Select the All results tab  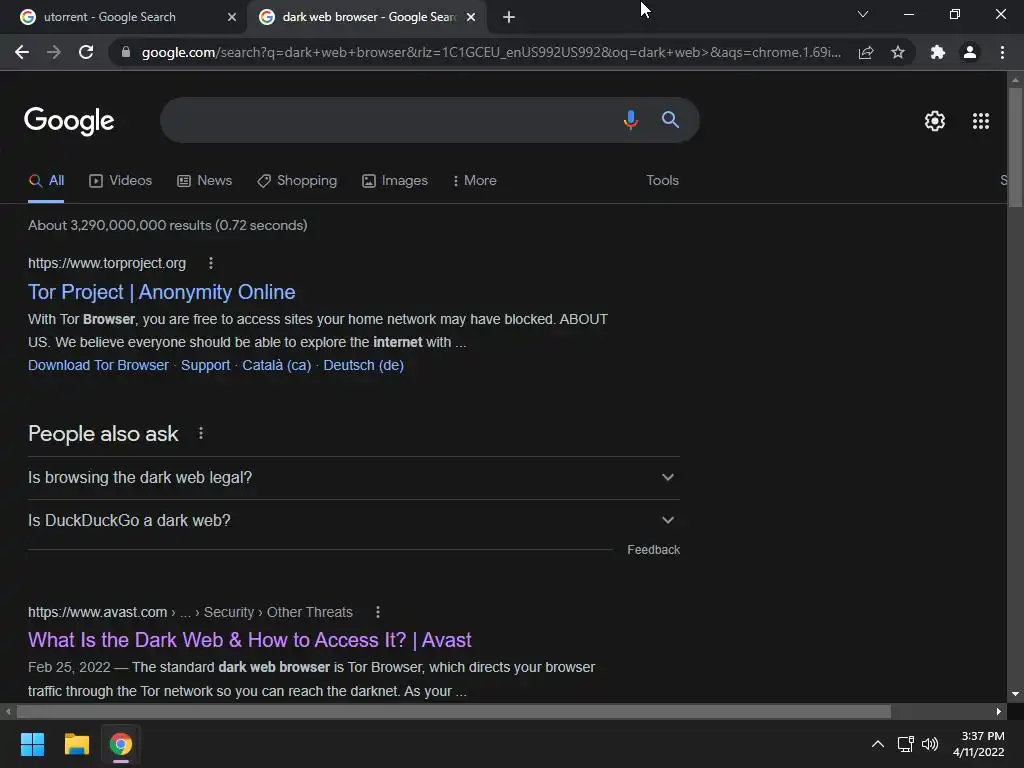click(x=46, y=181)
